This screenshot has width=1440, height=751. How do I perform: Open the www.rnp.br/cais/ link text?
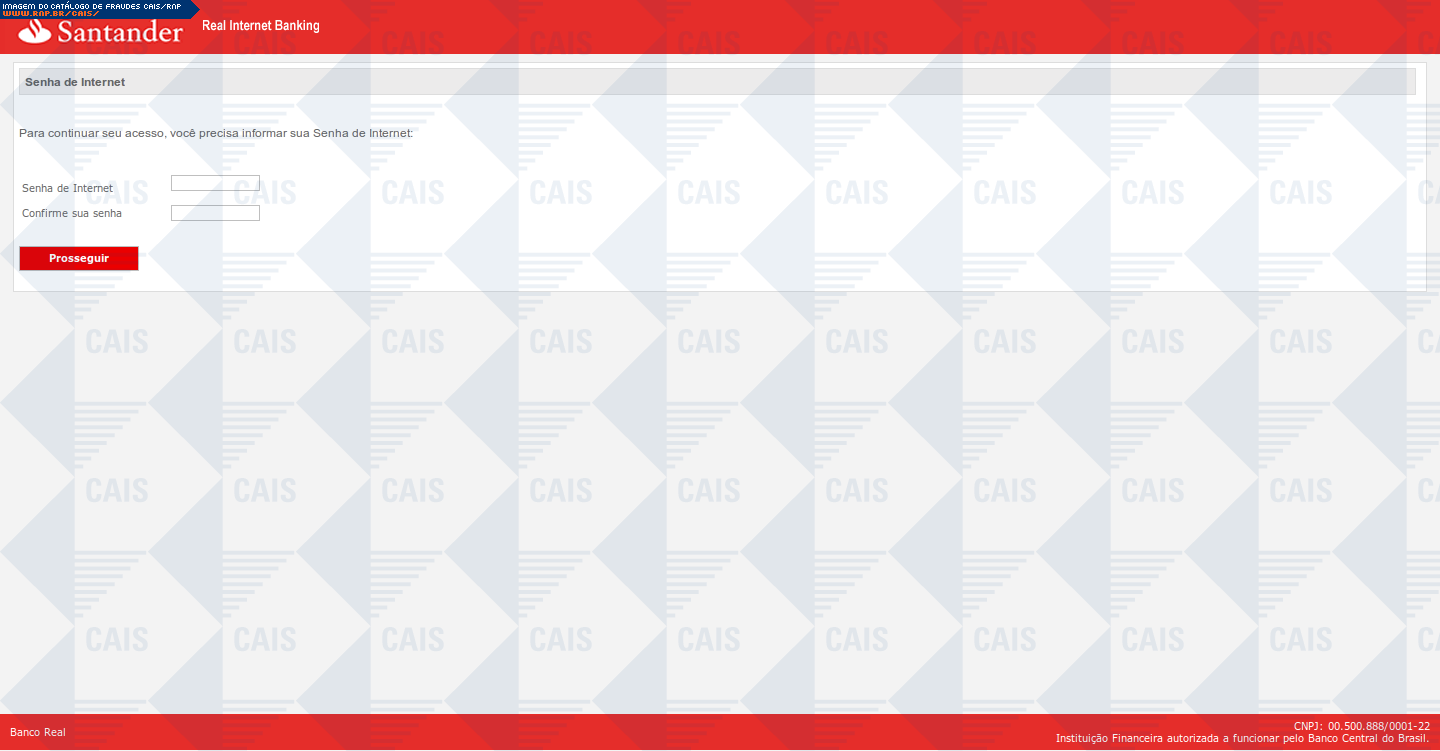coord(50,14)
